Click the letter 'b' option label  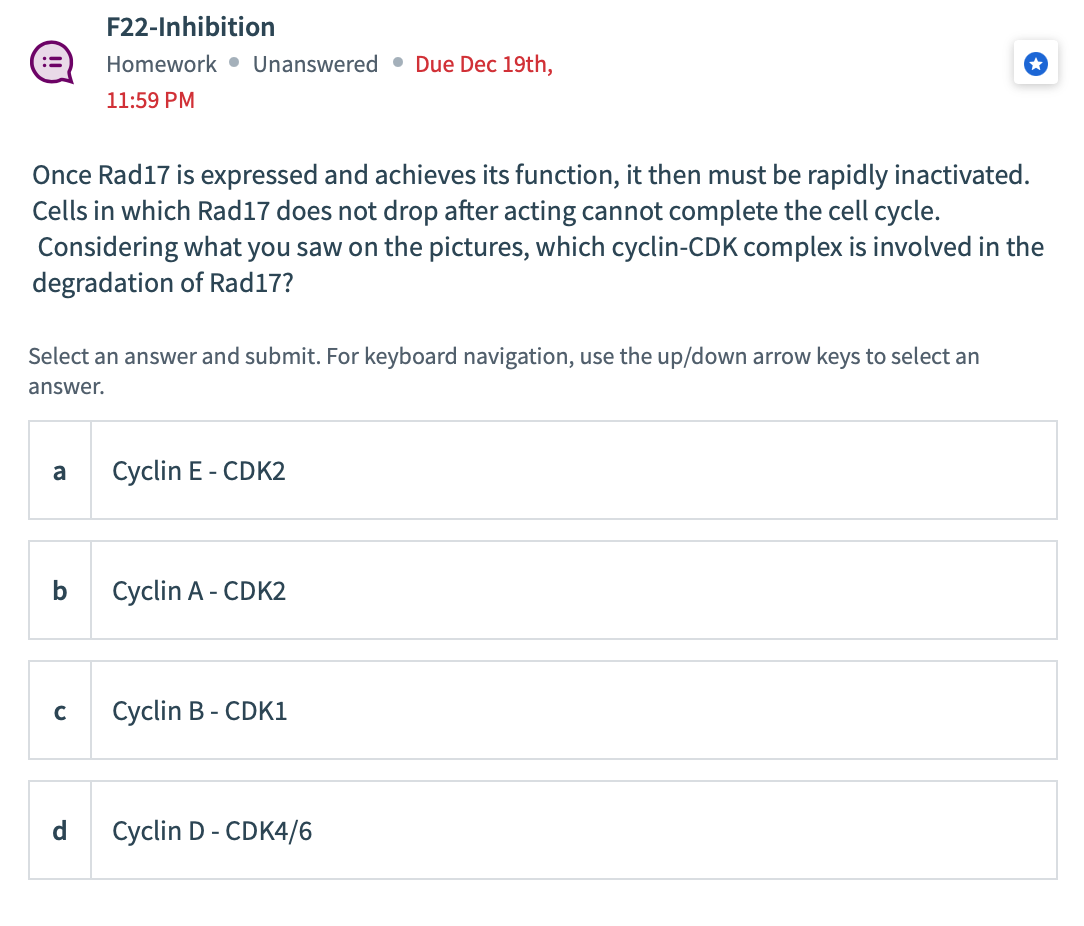(x=59, y=591)
